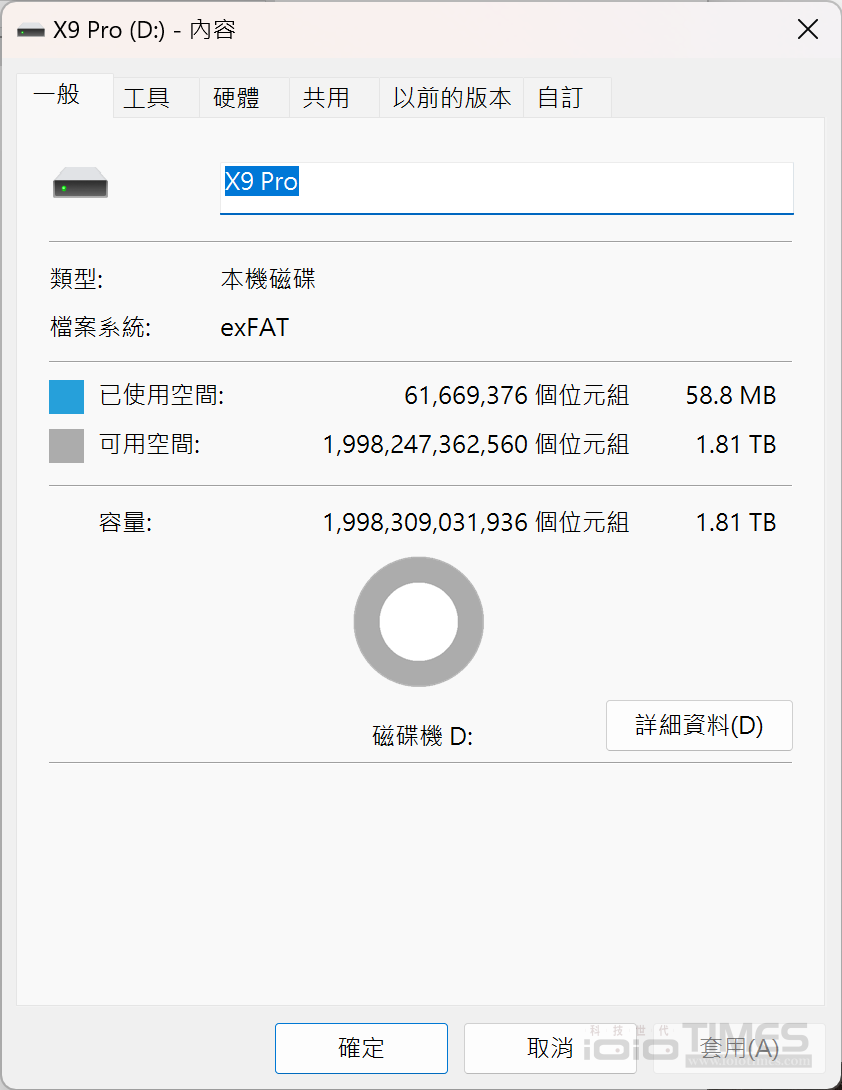The width and height of the screenshot is (842, 1090).
Task: Click the large X9 Pro drive icon
Action: [x=80, y=185]
